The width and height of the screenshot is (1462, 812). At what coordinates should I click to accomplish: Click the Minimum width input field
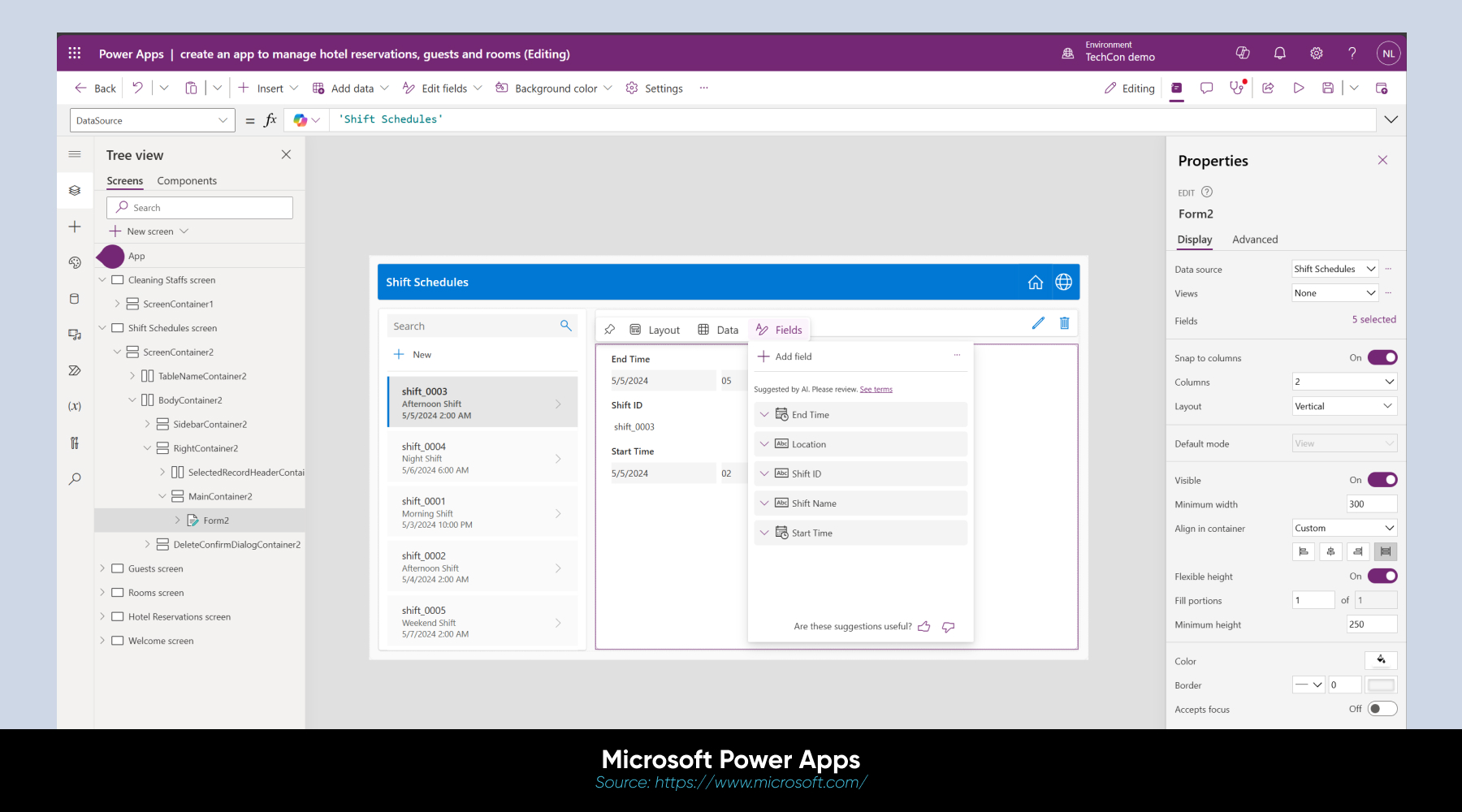[x=1372, y=504]
